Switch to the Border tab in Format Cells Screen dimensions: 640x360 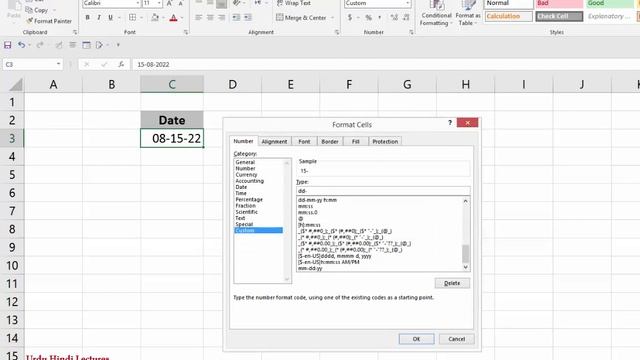[x=330, y=142]
